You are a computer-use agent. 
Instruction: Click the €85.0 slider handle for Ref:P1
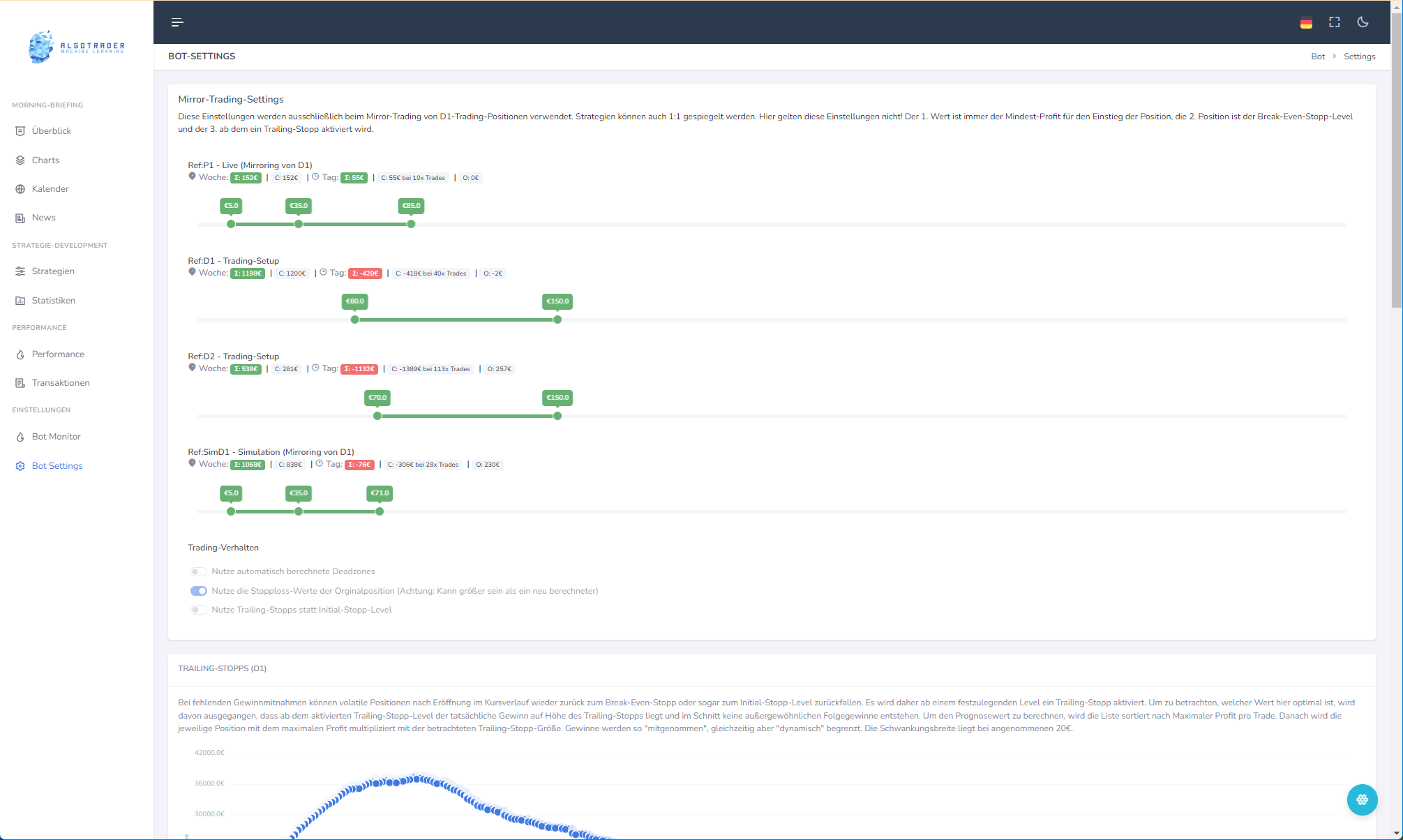pyautogui.click(x=411, y=224)
